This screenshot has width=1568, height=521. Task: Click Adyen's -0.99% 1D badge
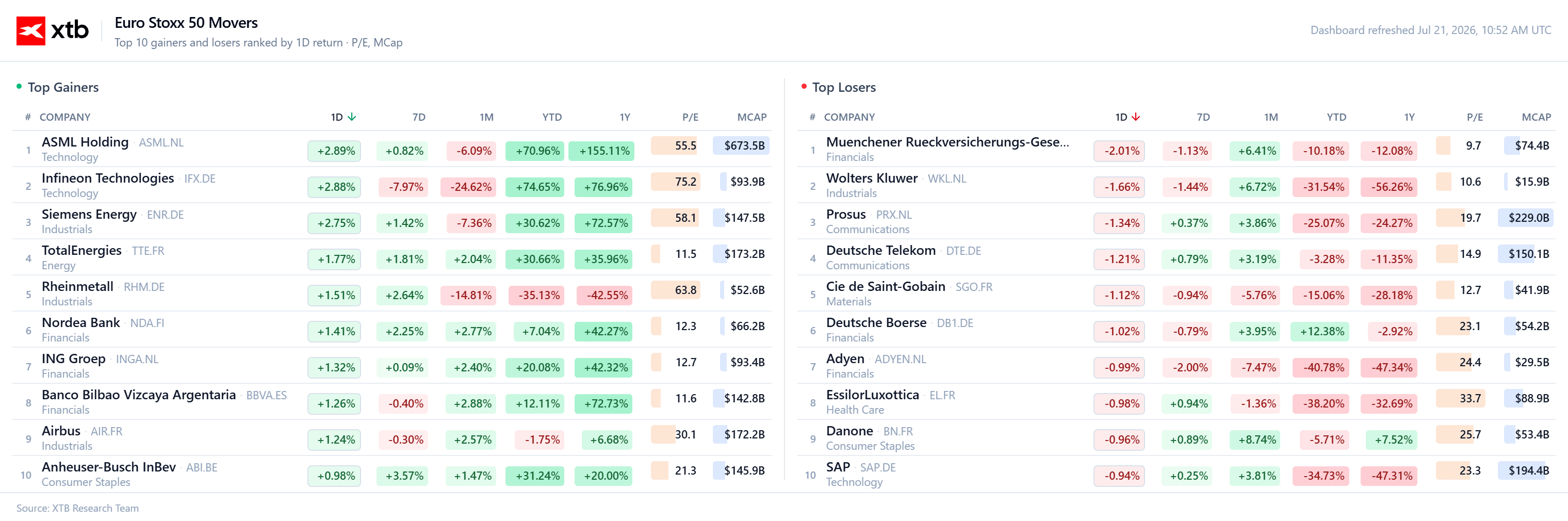tap(1120, 368)
